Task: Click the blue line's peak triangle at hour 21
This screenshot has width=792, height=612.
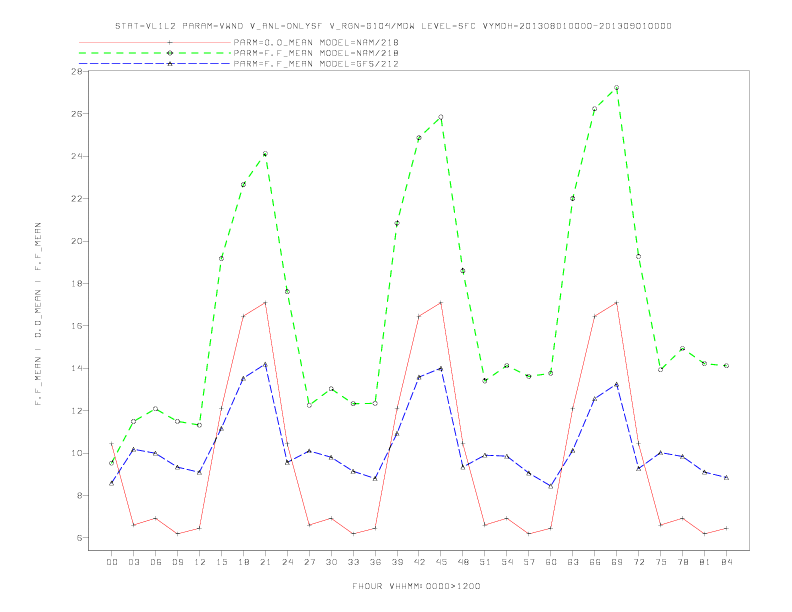Action: (x=265, y=364)
